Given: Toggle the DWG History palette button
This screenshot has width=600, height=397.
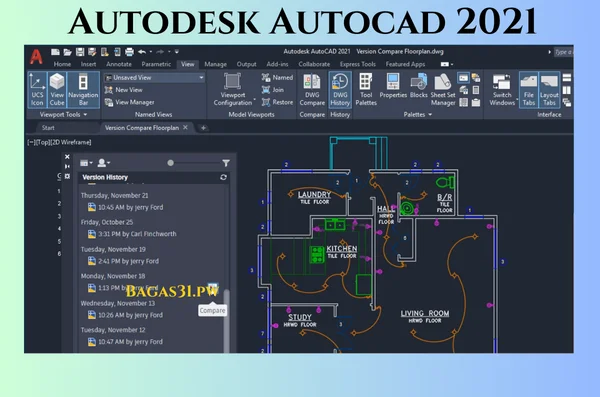Looking at the screenshot, I should (x=340, y=90).
